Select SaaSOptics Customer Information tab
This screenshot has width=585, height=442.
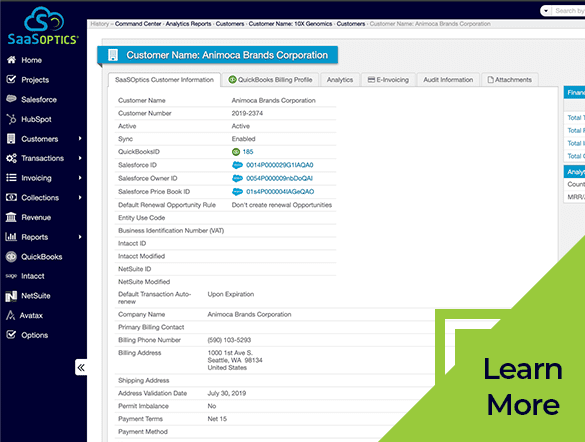164,80
